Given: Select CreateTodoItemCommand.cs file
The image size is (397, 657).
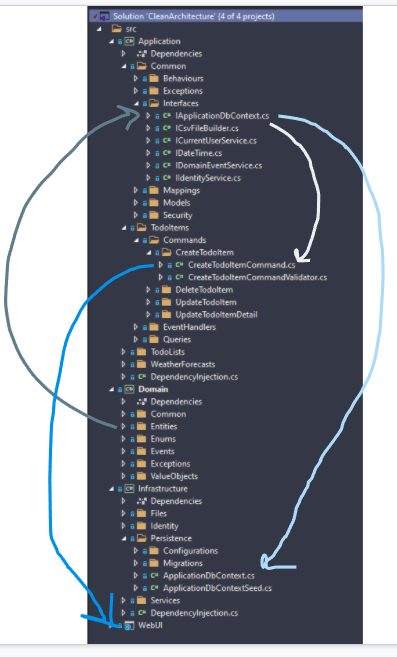Looking at the screenshot, I should point(241,265).
